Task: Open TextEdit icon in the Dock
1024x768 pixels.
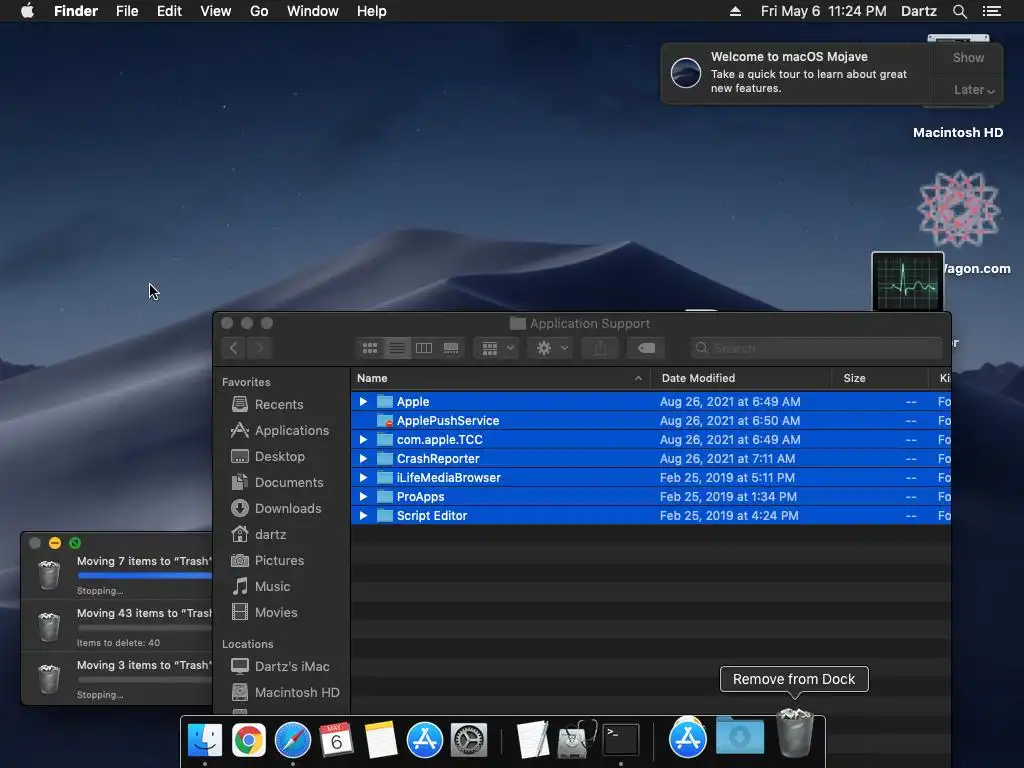Action: click(x=532, y=740)
